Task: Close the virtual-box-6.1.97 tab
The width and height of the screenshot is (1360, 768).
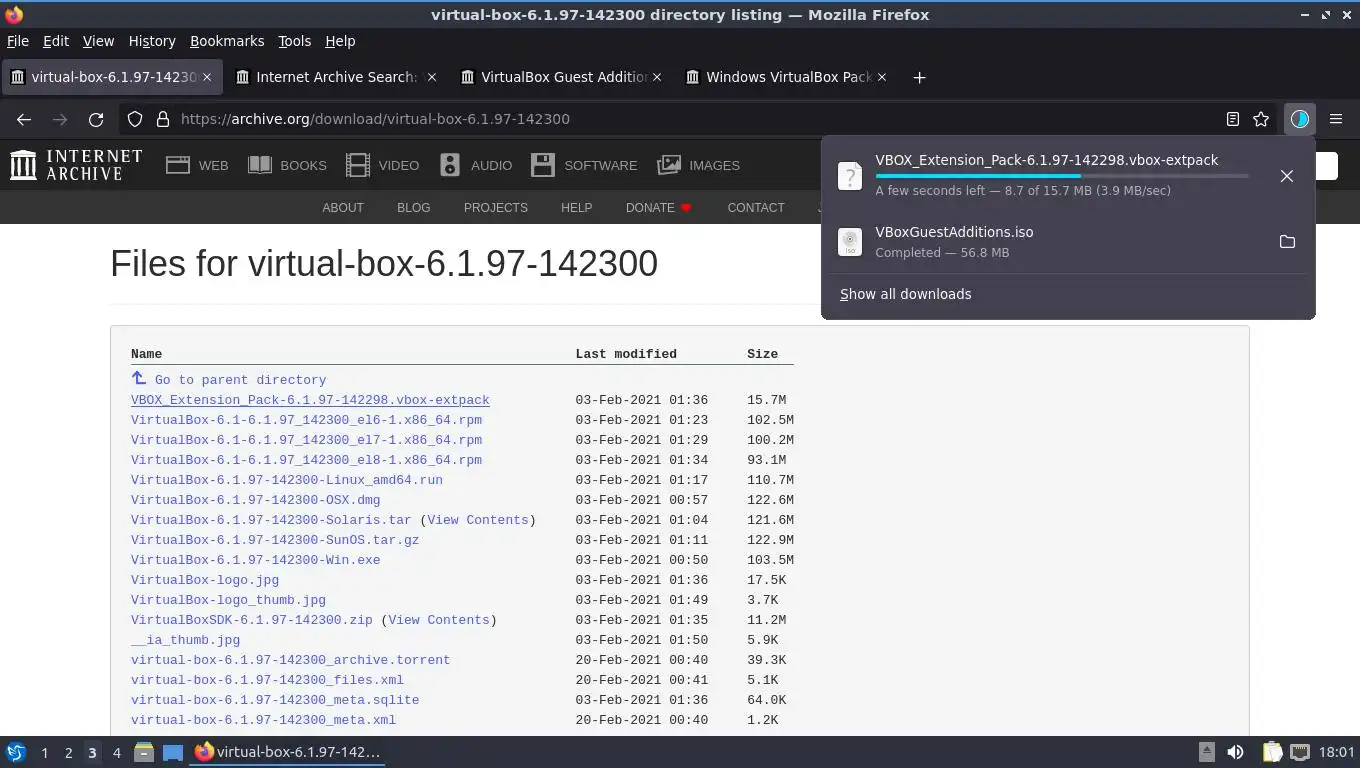Action: tap(207, 77)
